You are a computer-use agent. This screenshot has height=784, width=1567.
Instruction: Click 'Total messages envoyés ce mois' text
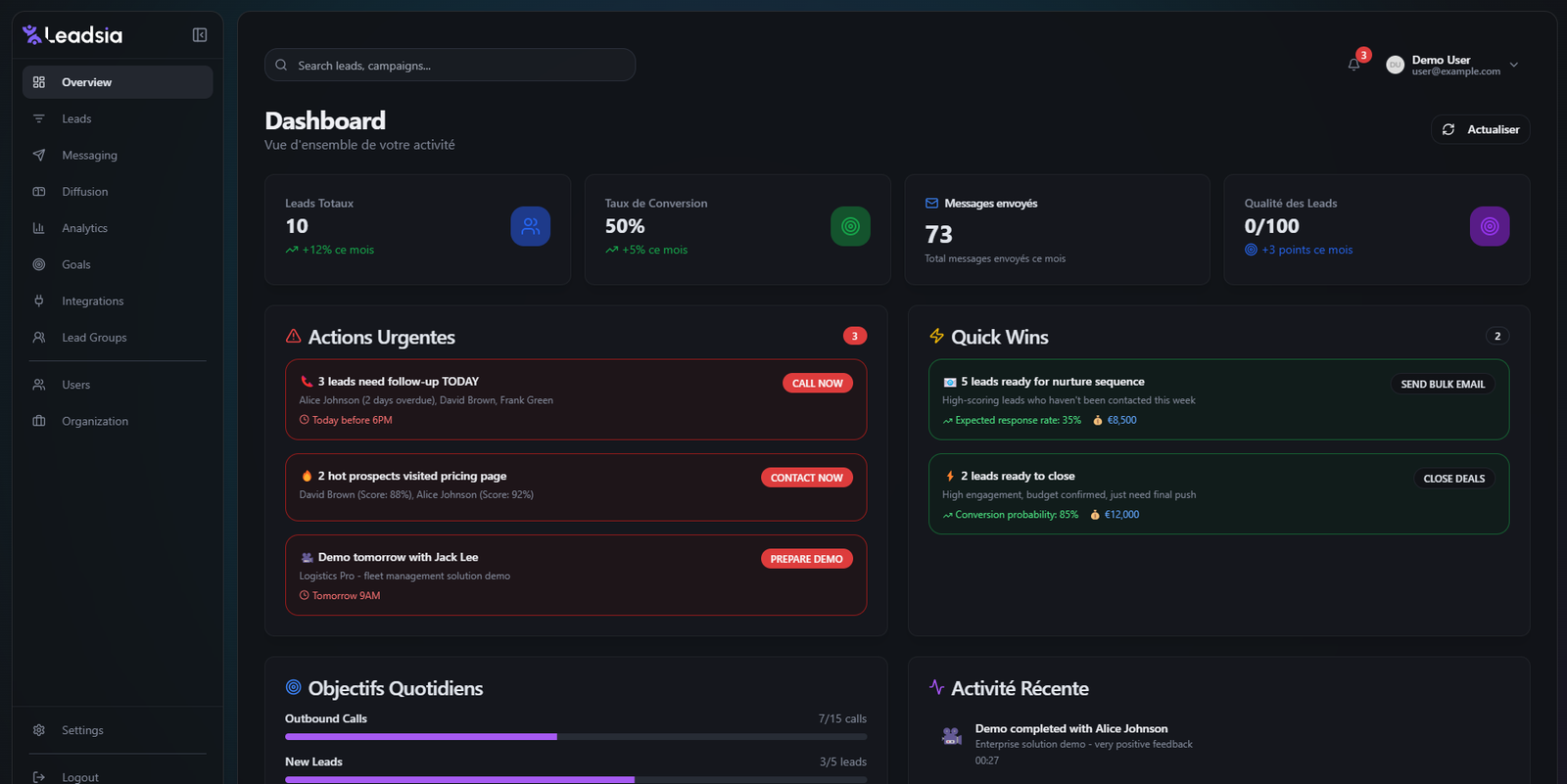[995, 258]
